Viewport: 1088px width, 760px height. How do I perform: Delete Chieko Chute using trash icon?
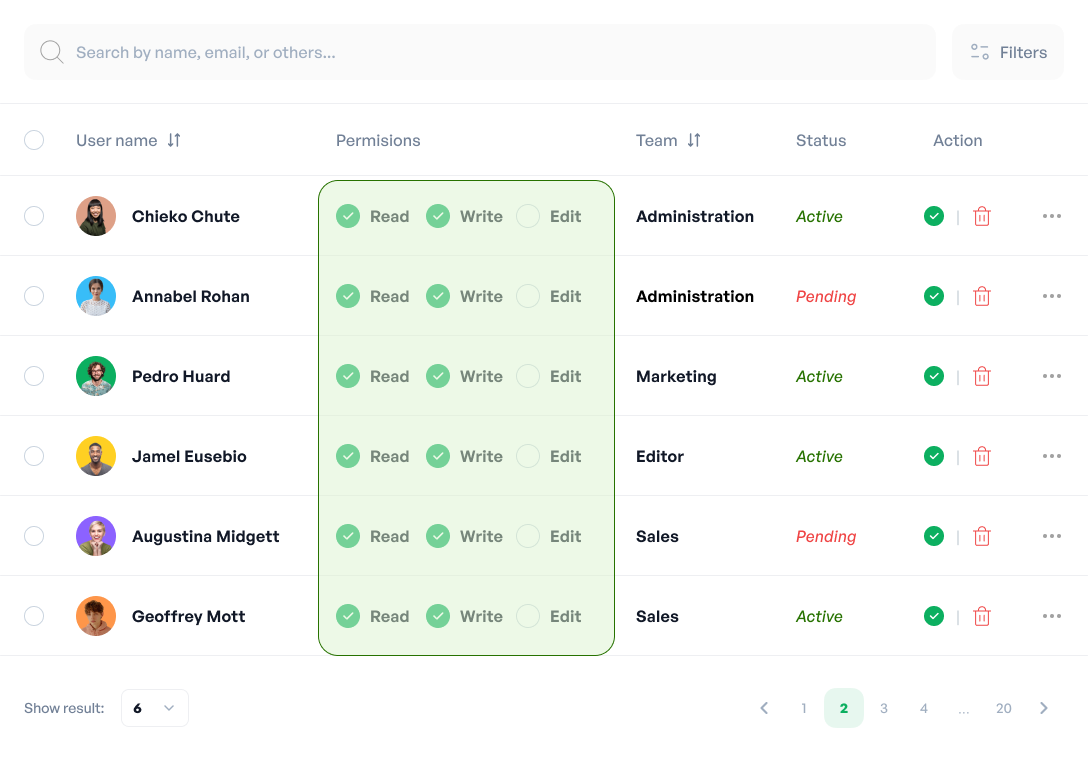coord(982,216)
